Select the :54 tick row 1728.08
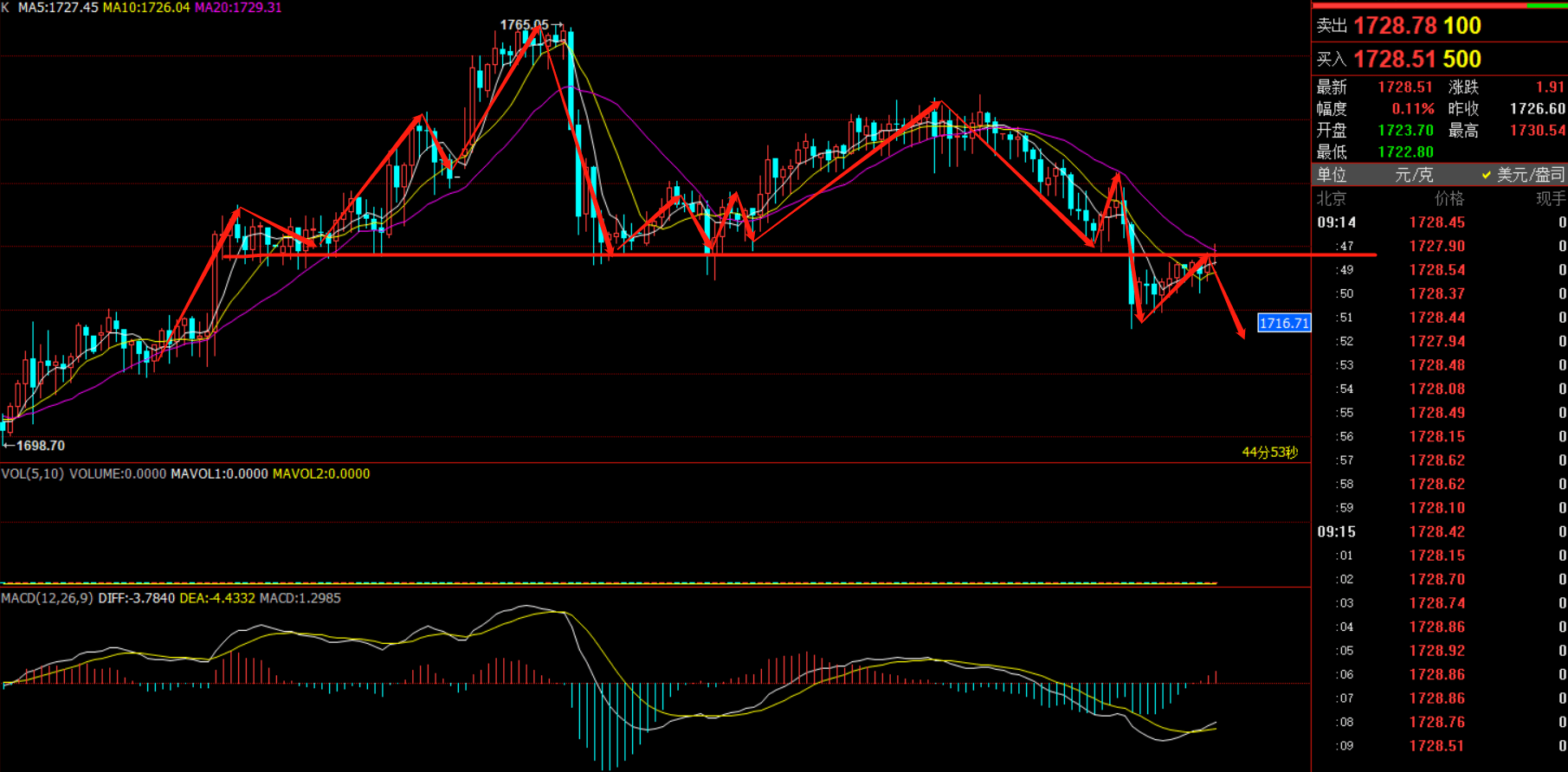1568x772 pixels. [x=1441, y=389]
